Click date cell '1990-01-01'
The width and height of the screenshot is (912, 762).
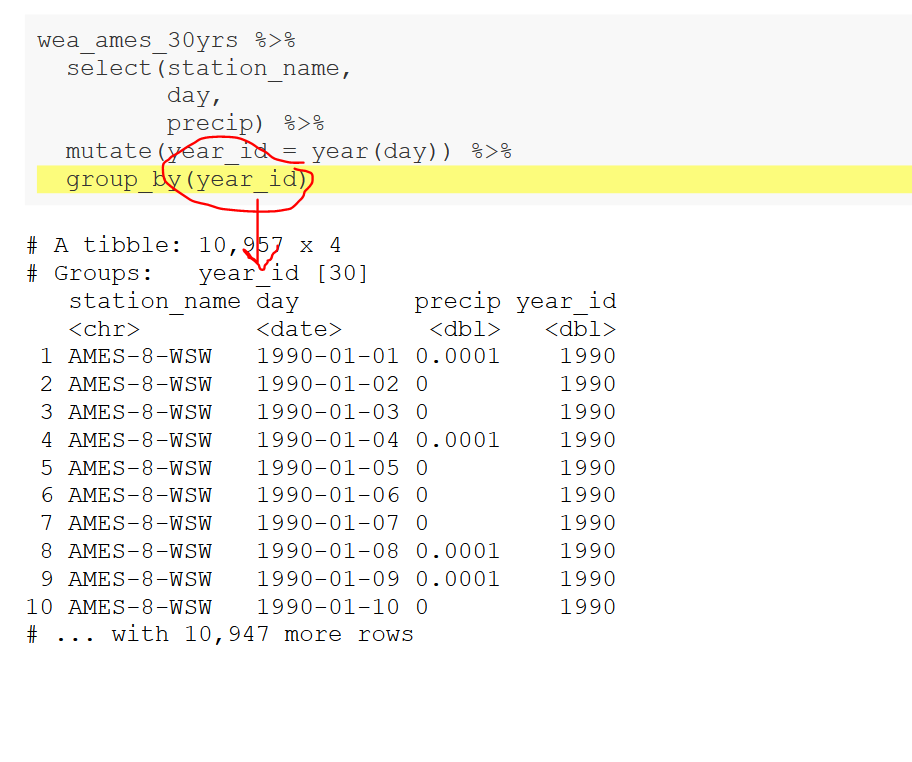(x=327, y=356)
